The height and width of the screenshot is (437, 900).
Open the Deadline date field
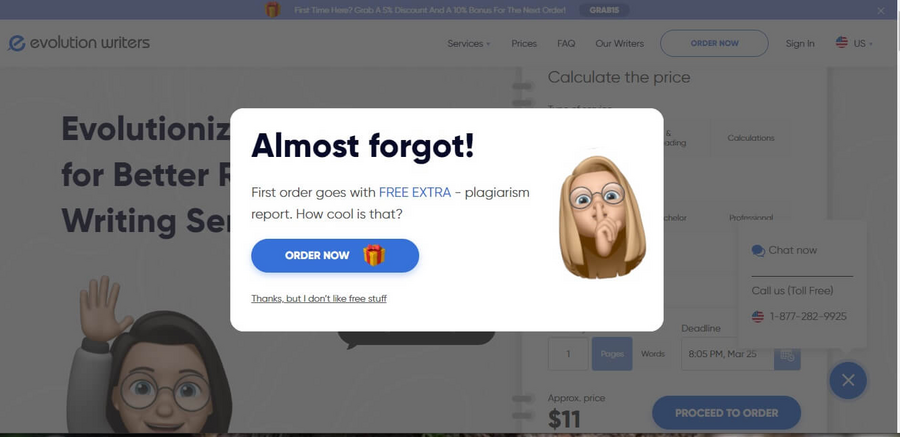728,354
